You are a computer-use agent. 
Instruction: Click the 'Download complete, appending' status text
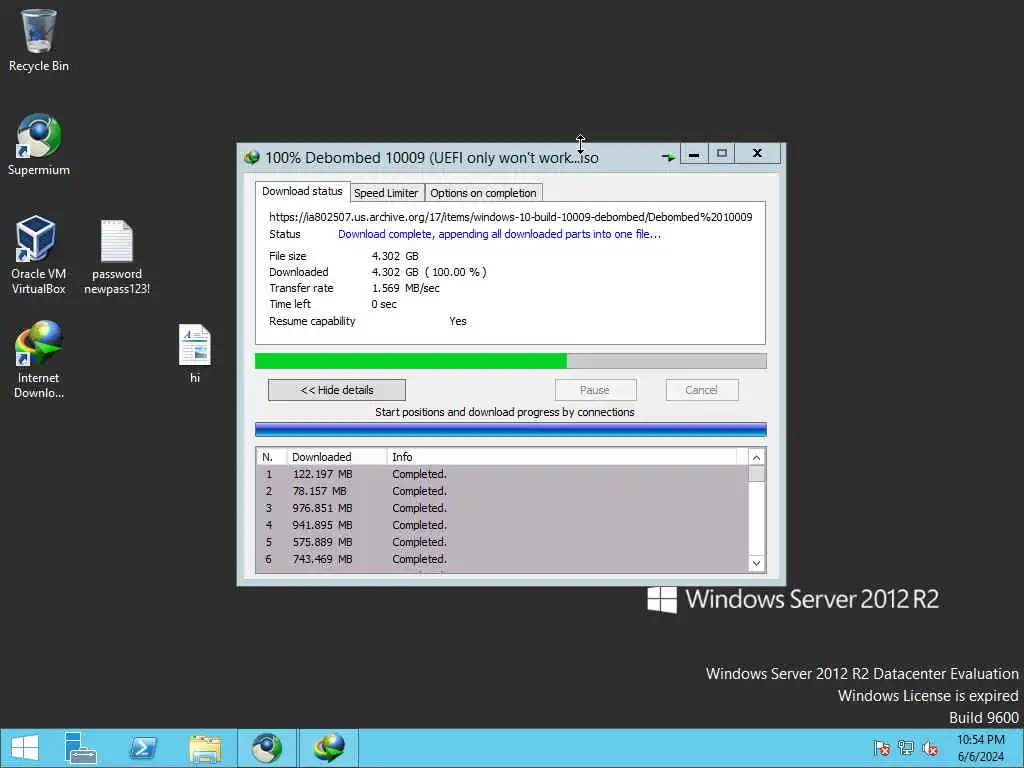(x=500, y=234)
